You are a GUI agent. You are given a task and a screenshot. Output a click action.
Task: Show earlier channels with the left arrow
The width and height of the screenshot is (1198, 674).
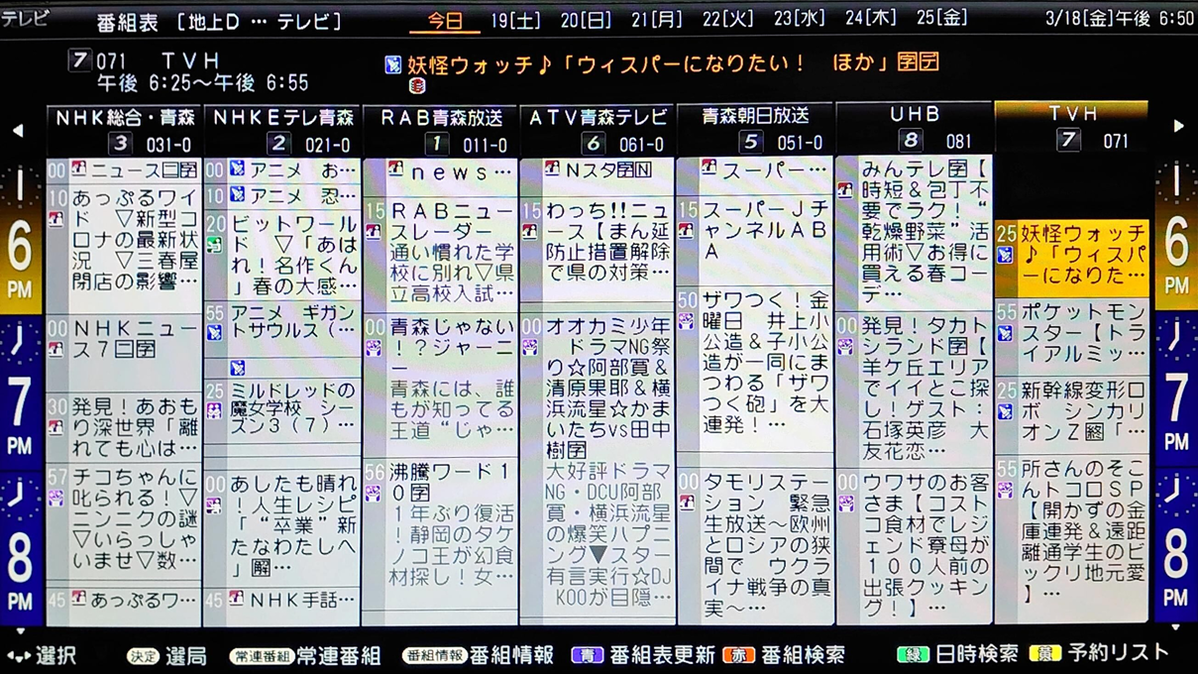pos(18,130)
